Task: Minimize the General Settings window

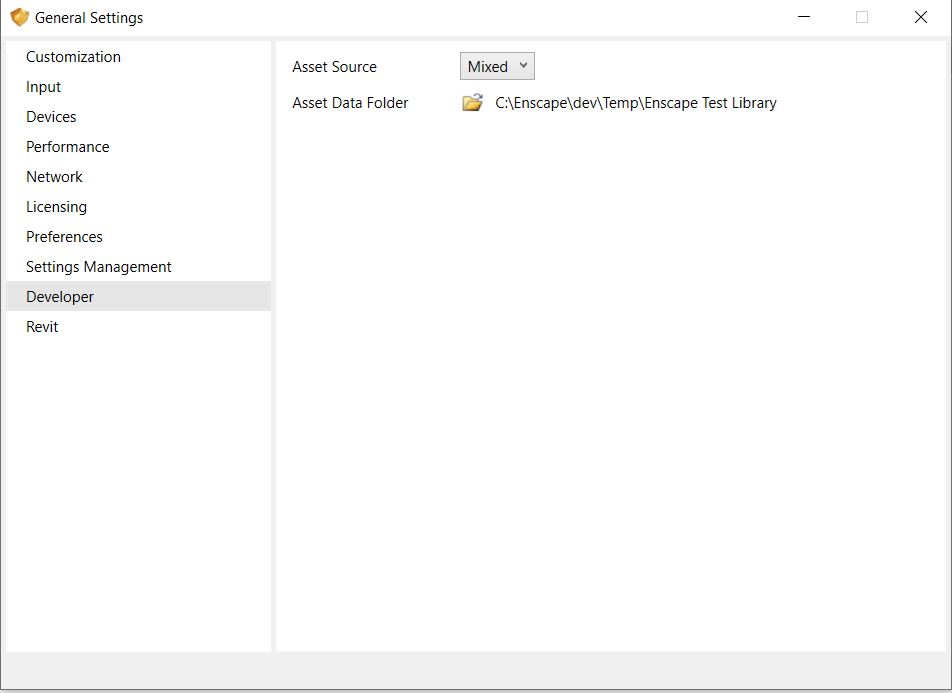Action: tap(804, 17)
